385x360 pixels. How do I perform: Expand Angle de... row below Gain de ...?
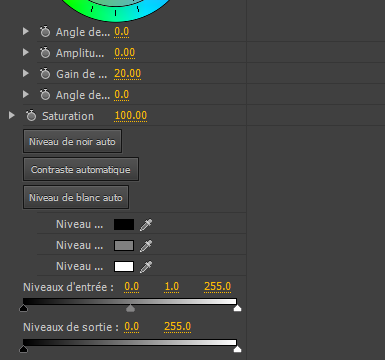click(26, 94)
